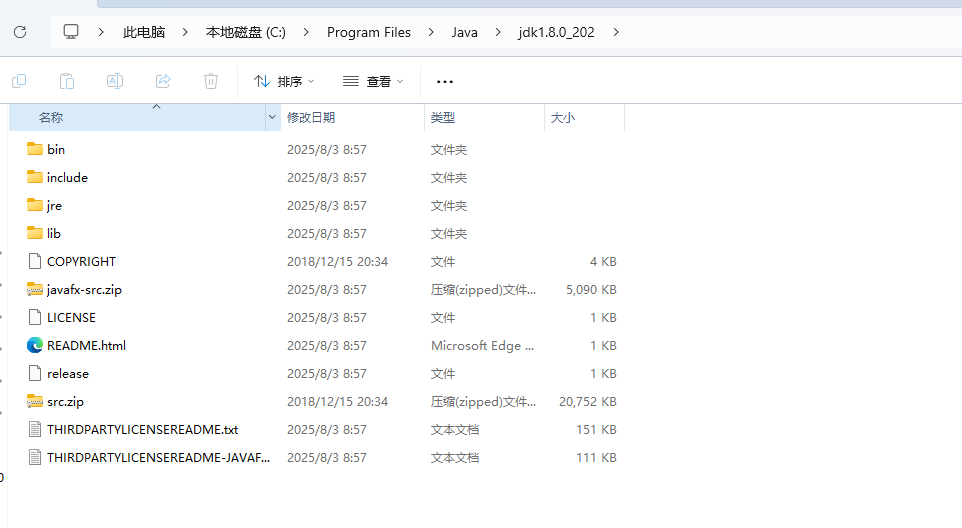This screenshot has width=962, height=528.
Task: Open the 名称 column filter dropdown arrow
Action: point(272,117)
